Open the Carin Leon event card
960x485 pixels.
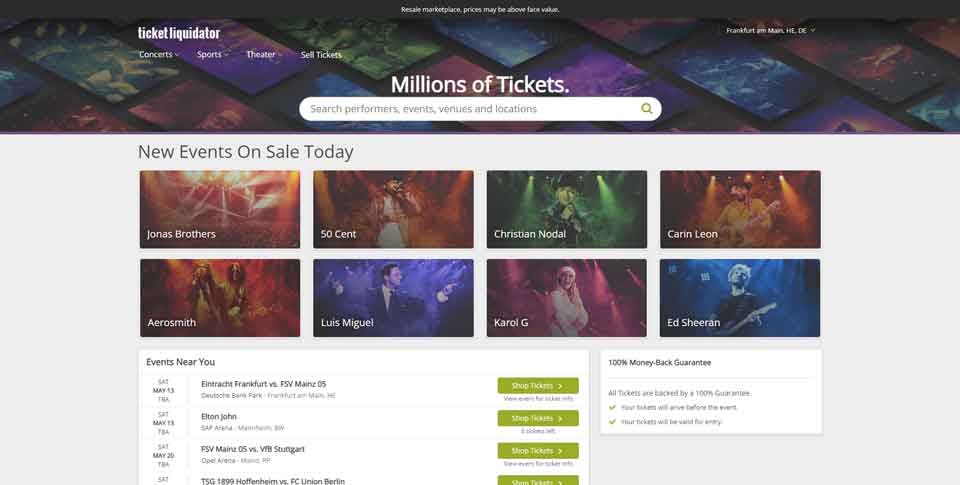[740, 209]
